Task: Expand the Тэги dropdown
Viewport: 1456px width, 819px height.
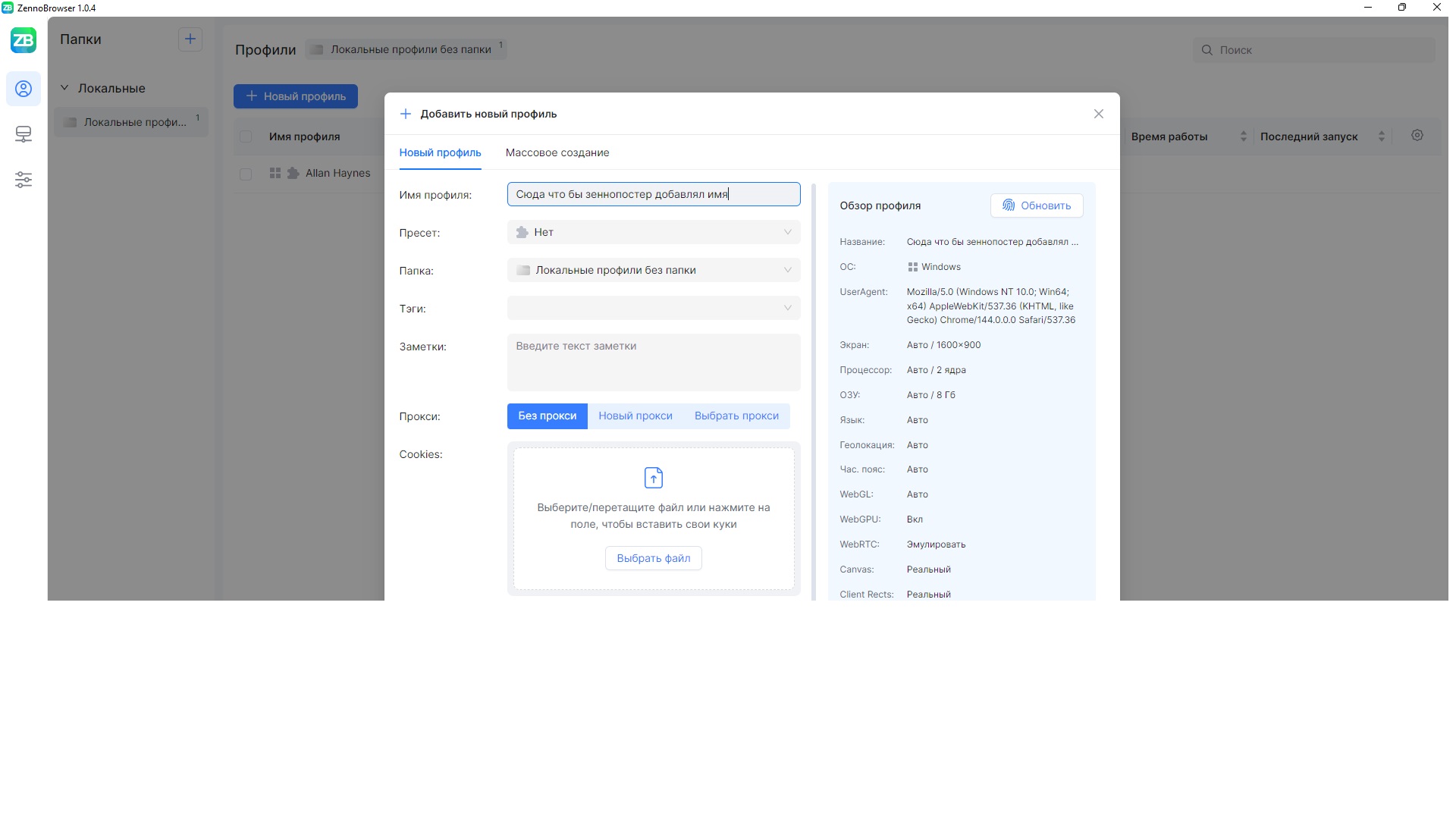Action: [653, 308]
